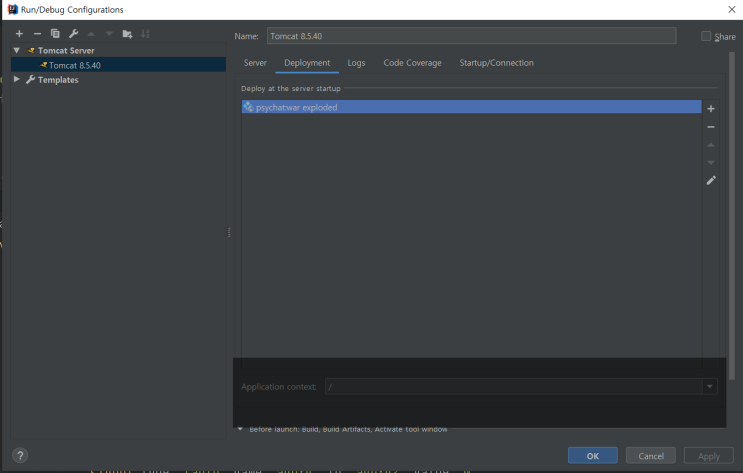Remove psychat:war exploded from deploy list
Screen dimensions: 743x473
click(x=711, y=127)
